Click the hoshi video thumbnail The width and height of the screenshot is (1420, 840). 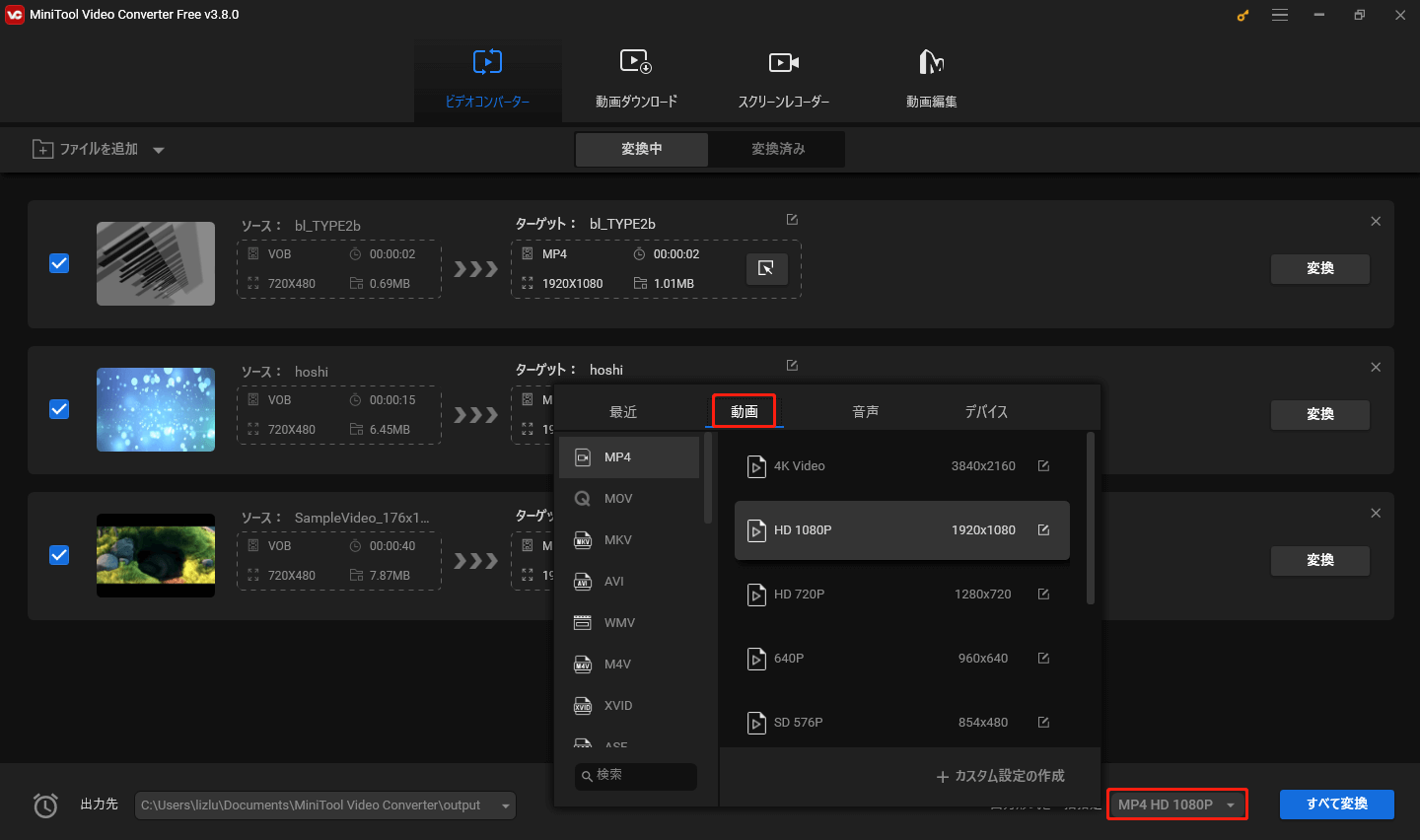156,409
